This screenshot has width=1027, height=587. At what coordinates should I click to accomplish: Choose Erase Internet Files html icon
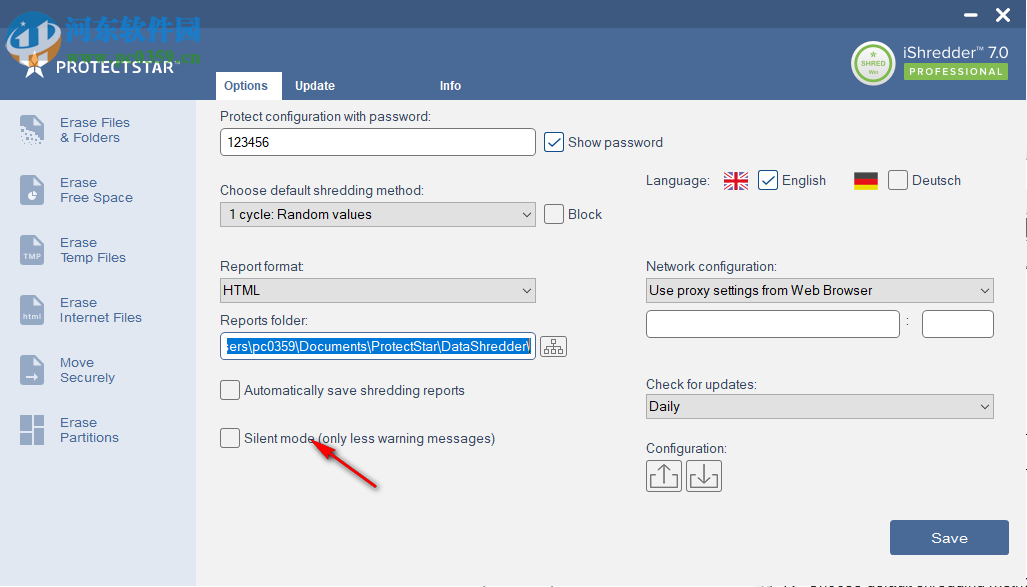tap(31, 310)
